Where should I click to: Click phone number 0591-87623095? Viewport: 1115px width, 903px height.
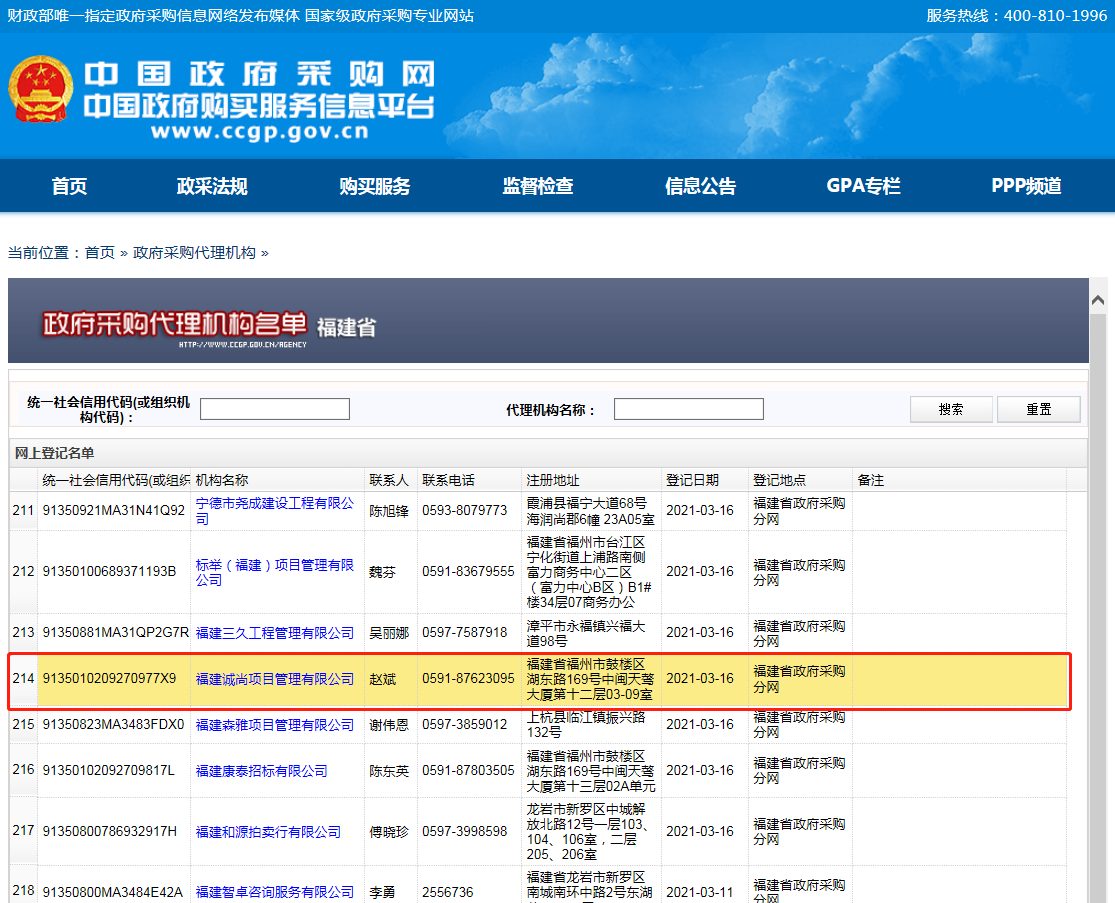[468, 678]
